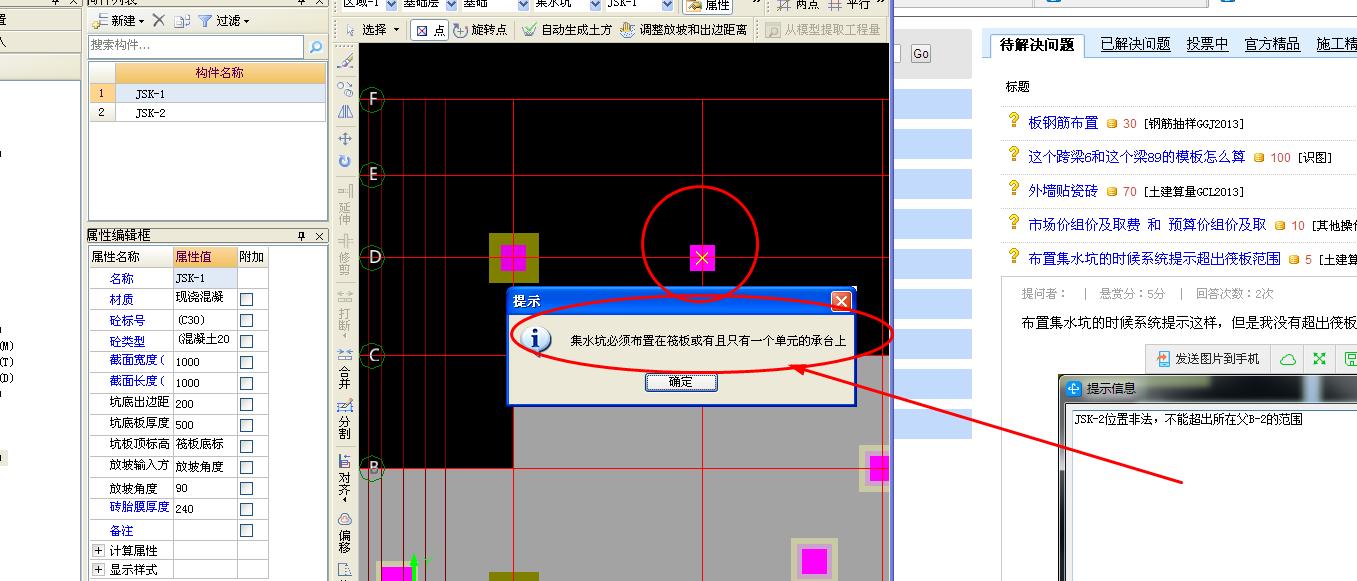Screen dimensions: 1357x581
Task: Click the 偏移 offset tool
Action: coord(345,533)
